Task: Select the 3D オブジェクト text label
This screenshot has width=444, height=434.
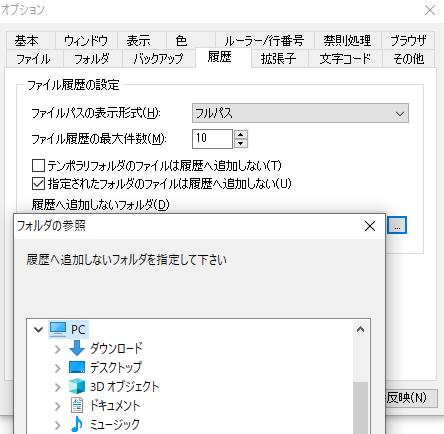Action: (x=124, y=387)
